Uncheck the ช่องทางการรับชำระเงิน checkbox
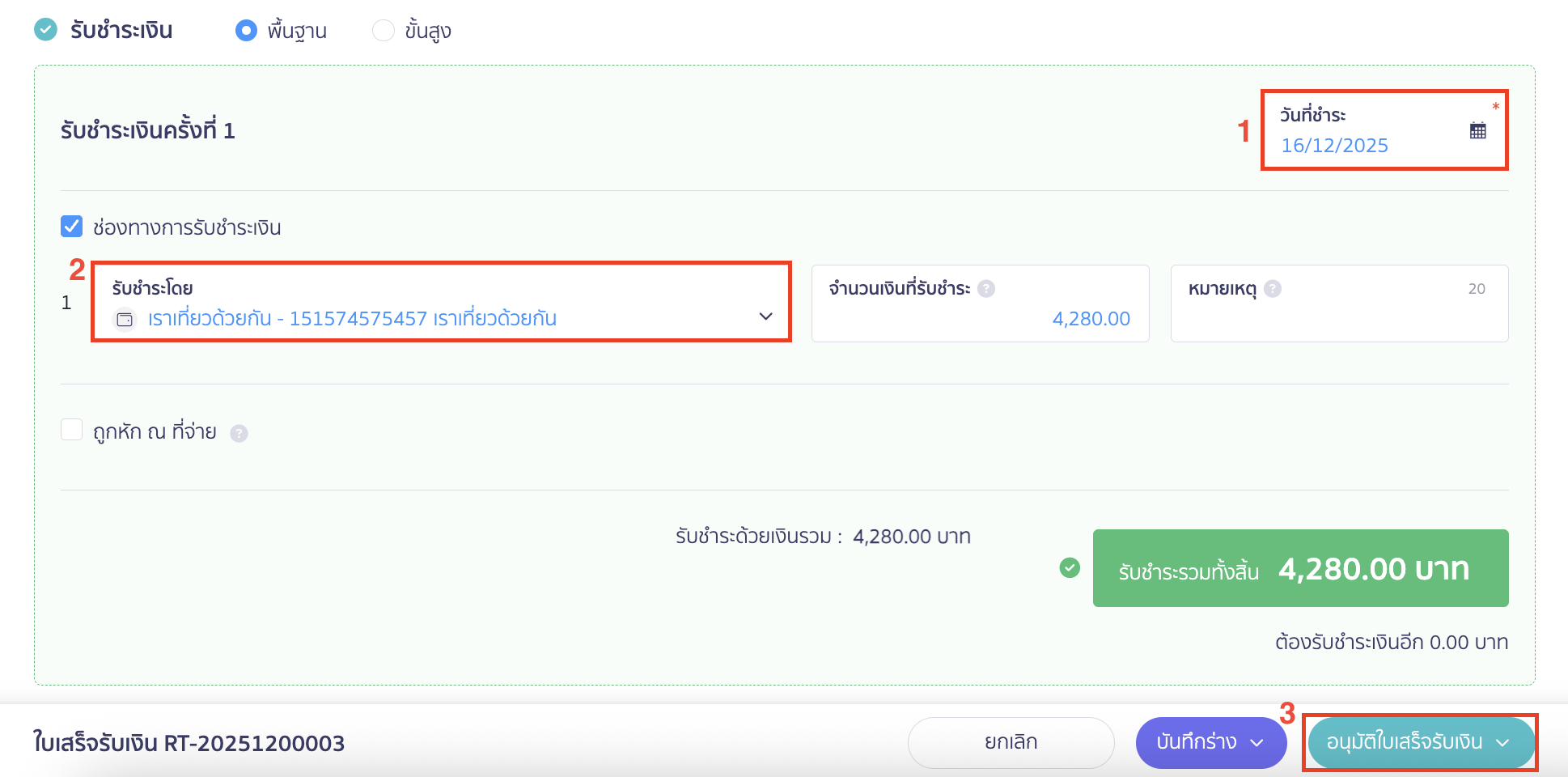 pos(70,227)
